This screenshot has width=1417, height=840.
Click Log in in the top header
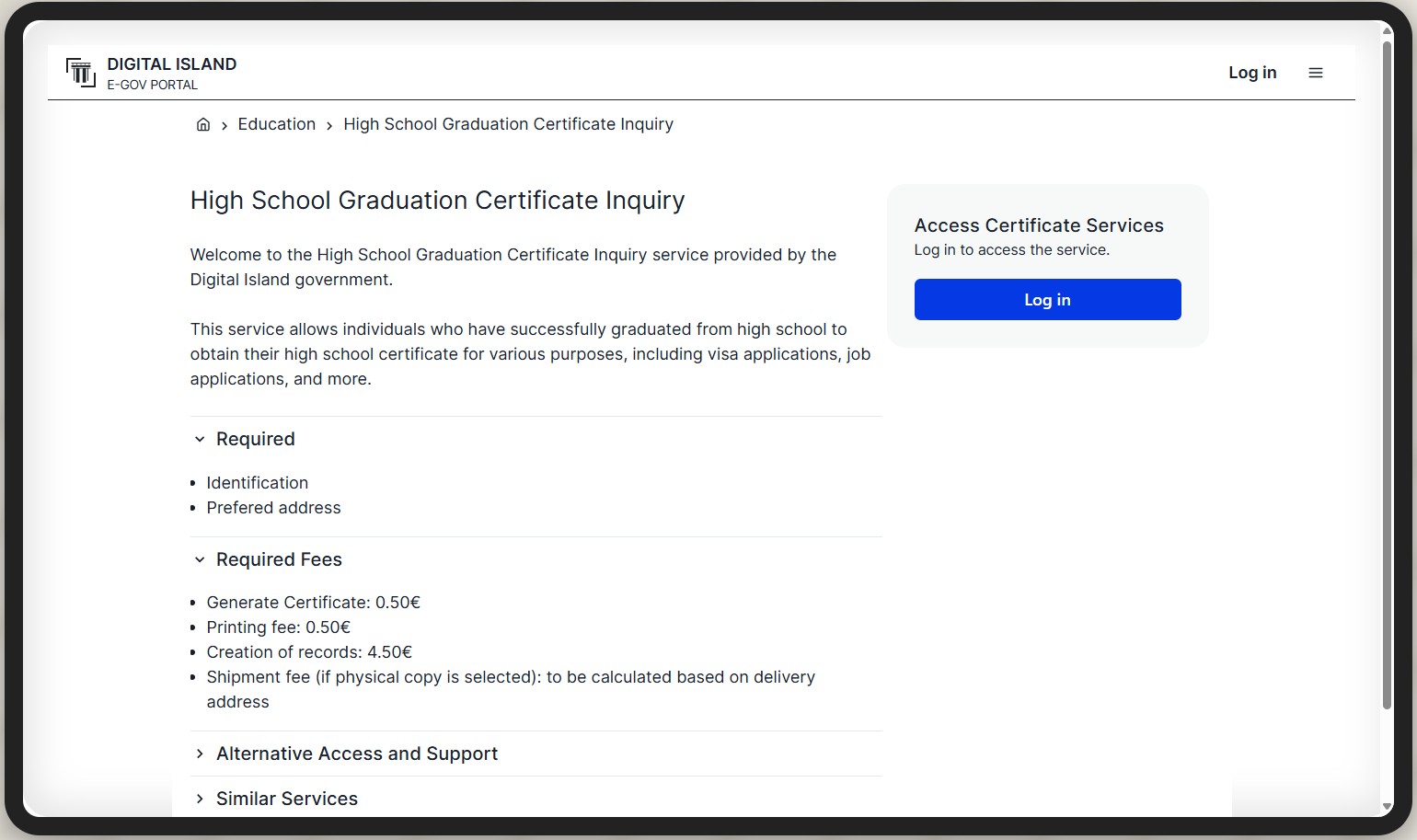coord(1252,73)
